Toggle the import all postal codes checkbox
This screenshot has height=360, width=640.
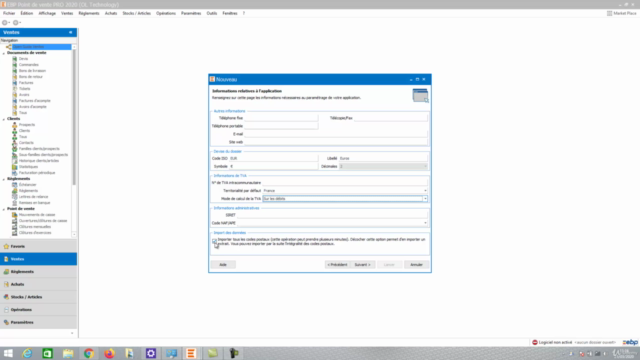point(214,241)
